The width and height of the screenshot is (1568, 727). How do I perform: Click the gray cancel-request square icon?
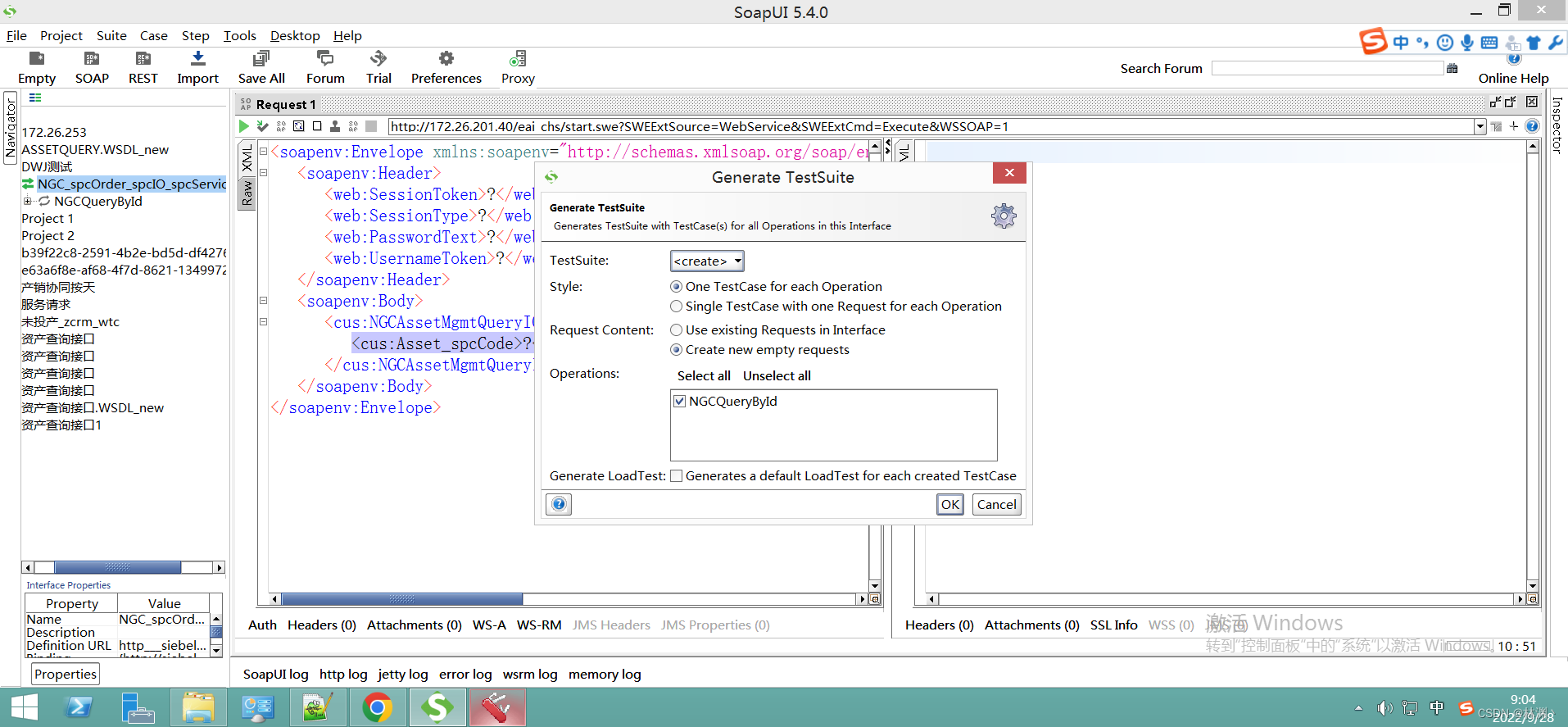pyautogui.click(x=371, y=126)
